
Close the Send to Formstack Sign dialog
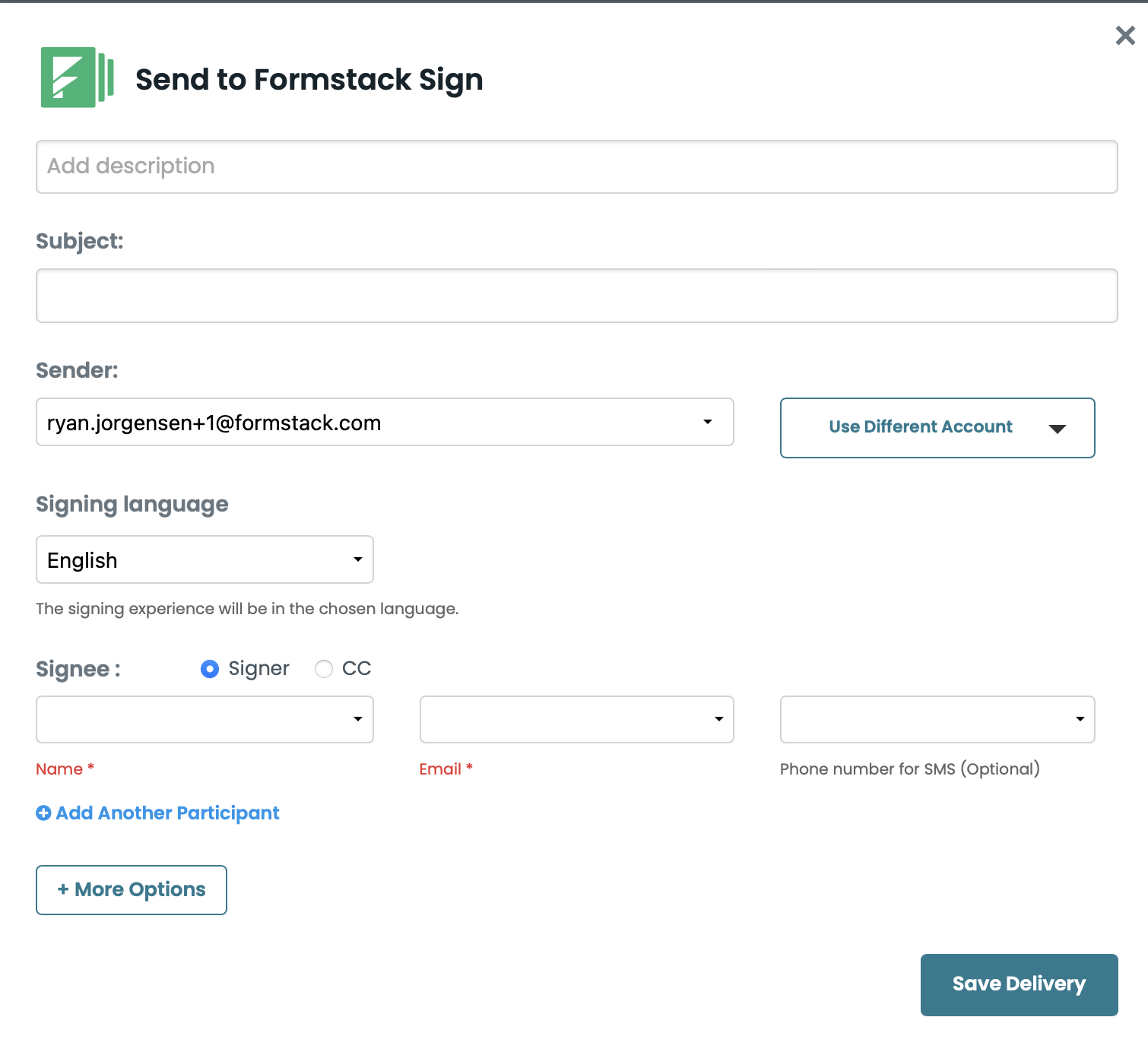coord(1125,35)
